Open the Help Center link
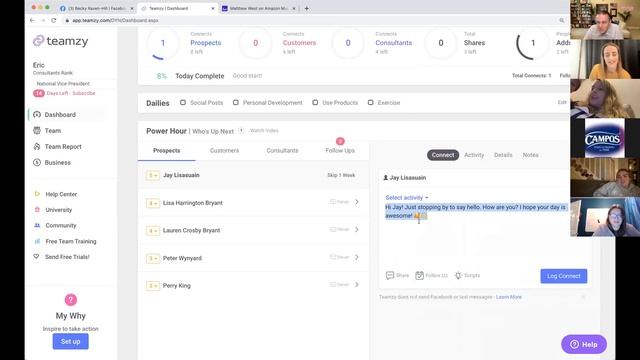The width and height of the screenshot is (640, 360). point(61,194)
